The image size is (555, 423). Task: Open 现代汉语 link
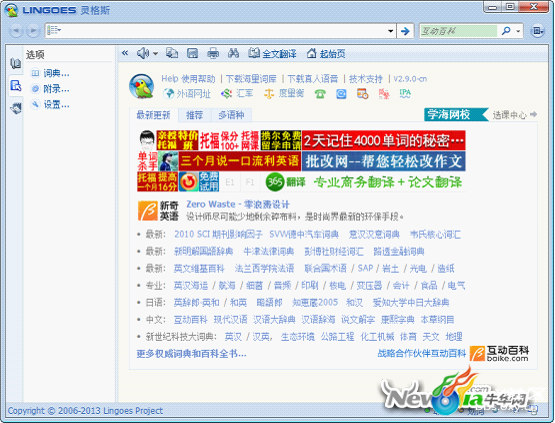[230, 320]
